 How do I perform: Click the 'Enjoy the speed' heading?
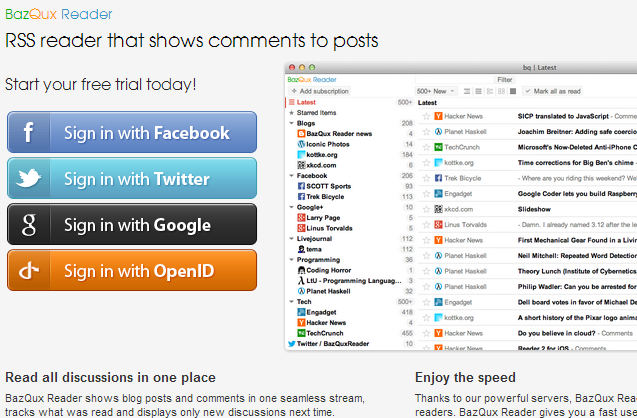(465, 377)
